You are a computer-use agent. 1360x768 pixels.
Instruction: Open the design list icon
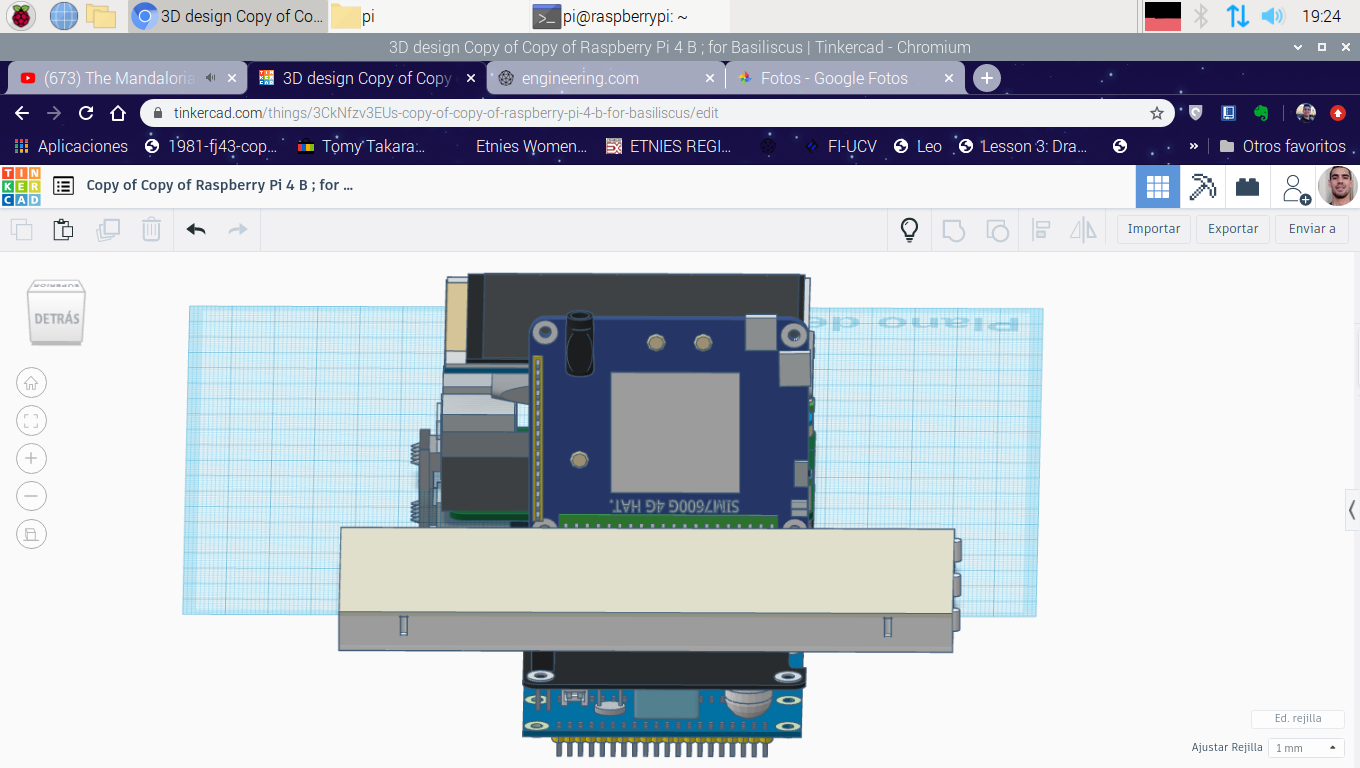pos(64,185)
